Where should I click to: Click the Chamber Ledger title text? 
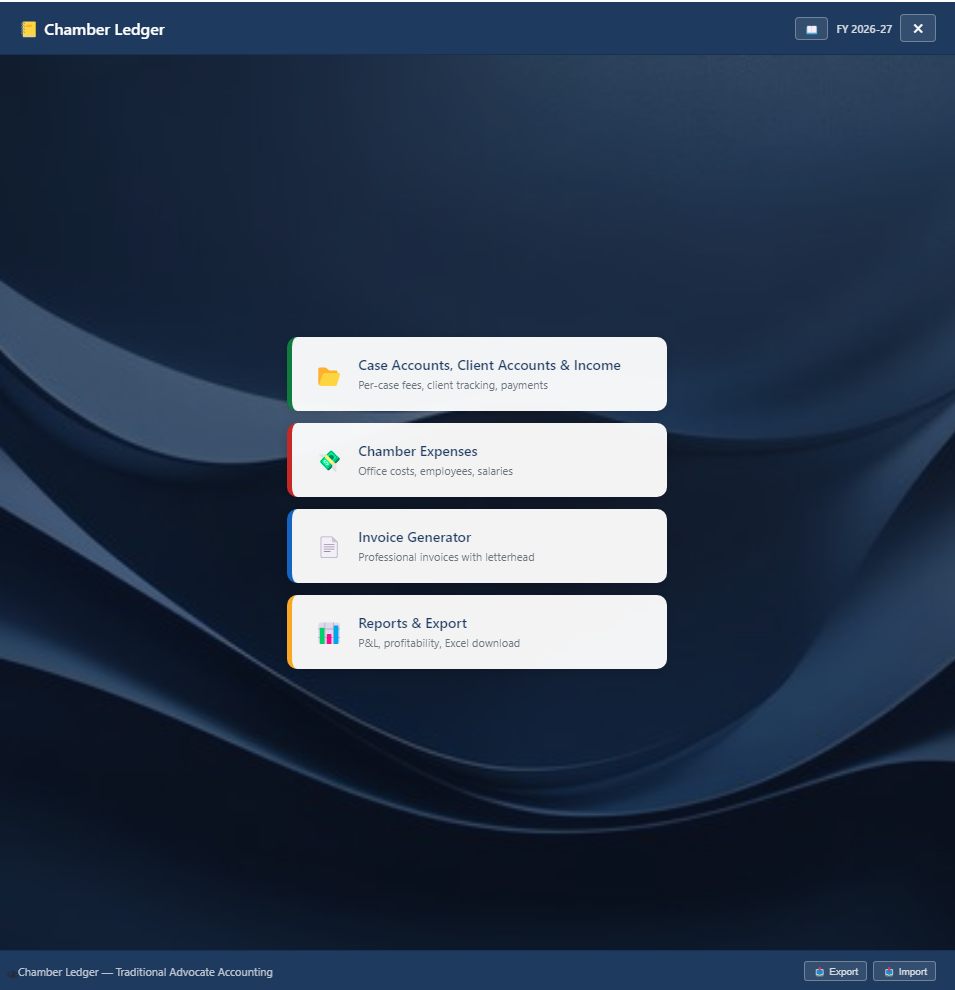pyautogui.click(x=104, y=30)
